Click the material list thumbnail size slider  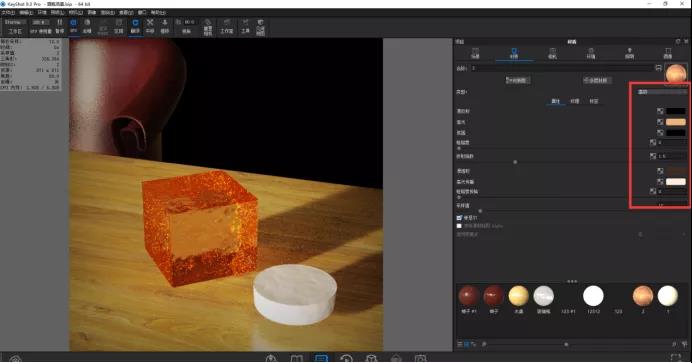point(566,344)
